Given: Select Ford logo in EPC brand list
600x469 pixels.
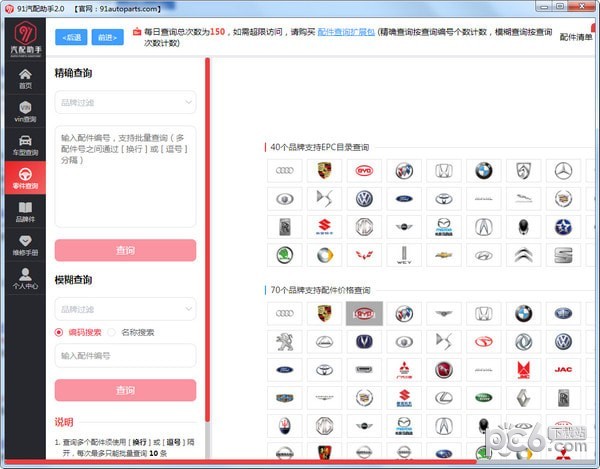Looking at the screenshot, I should (404, 199).
